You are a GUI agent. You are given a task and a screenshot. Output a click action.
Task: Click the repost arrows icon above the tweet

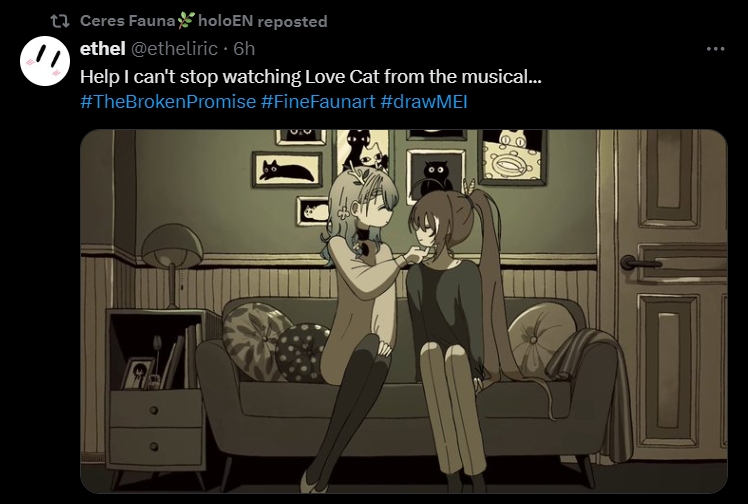60,21
